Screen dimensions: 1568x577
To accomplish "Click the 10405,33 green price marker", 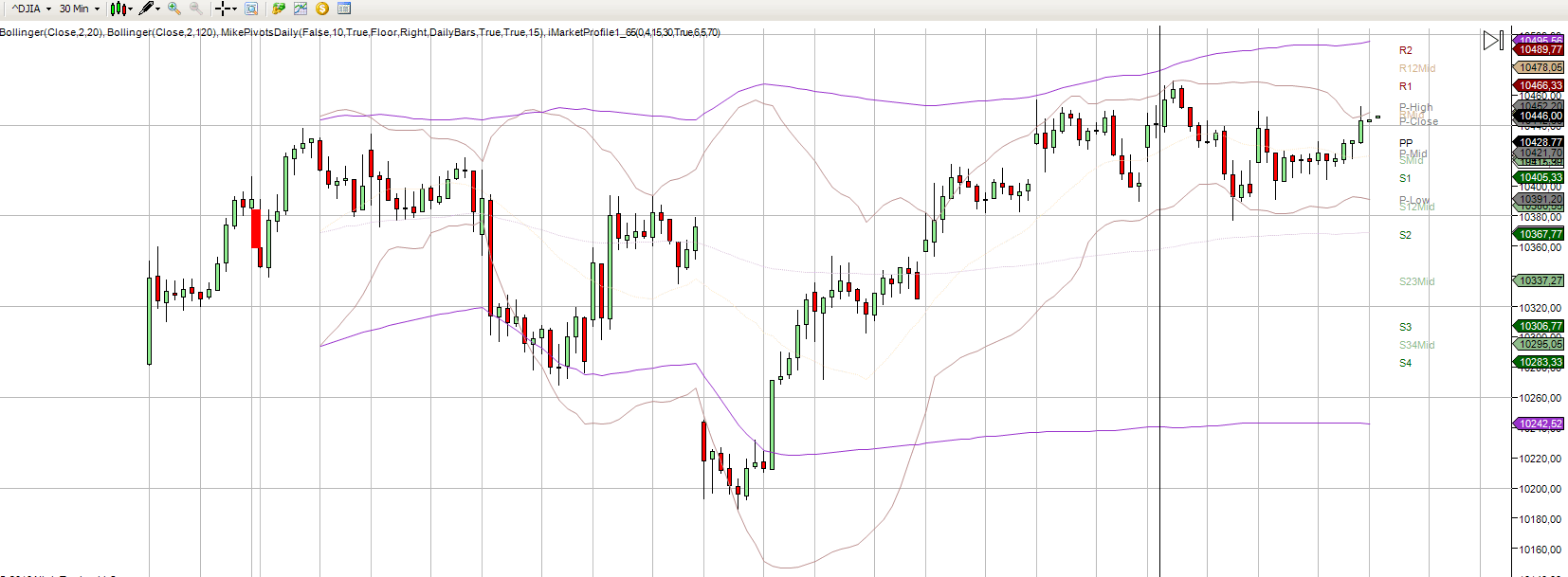I will pos(1539,177).
